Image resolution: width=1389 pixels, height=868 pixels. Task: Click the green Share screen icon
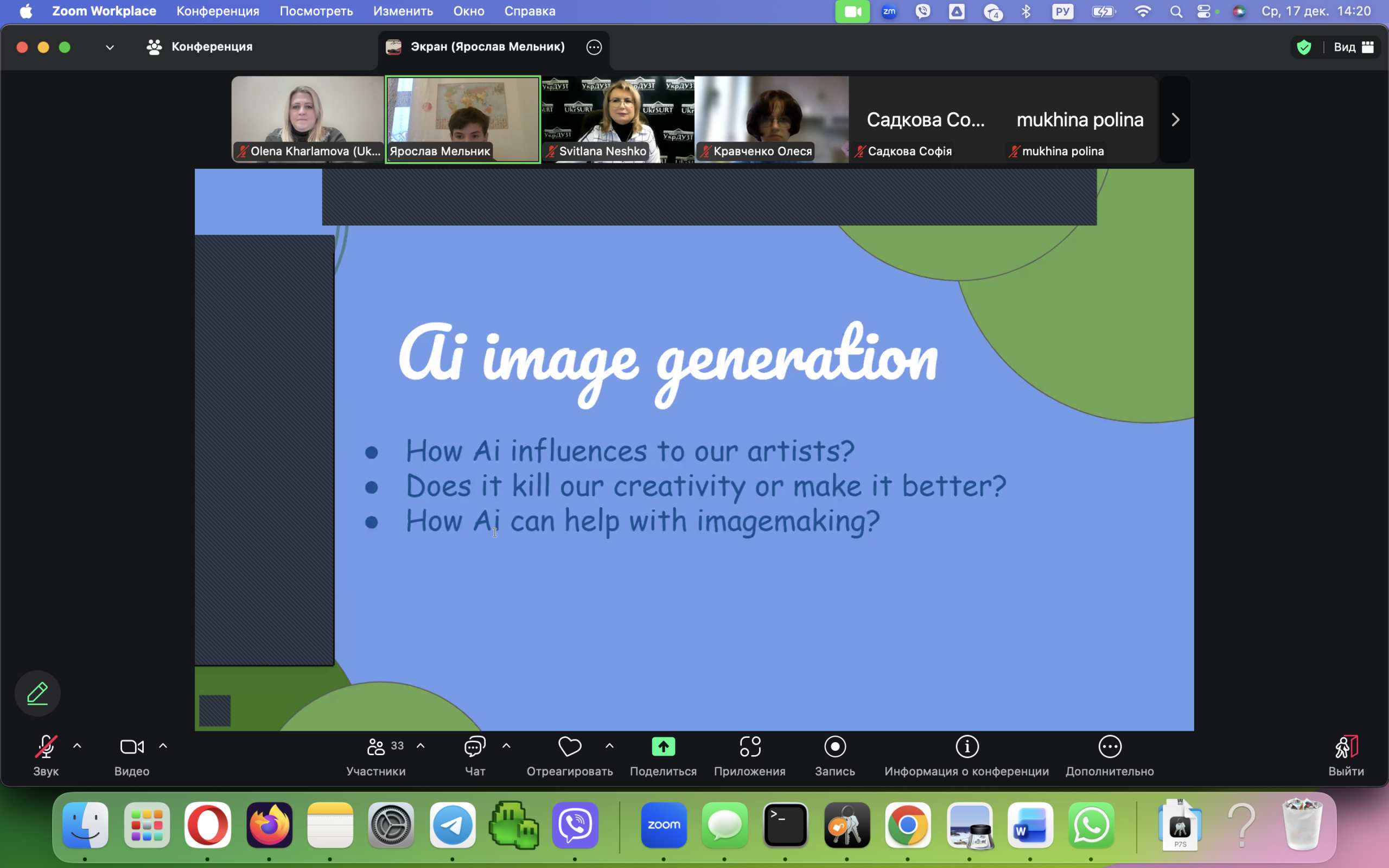point(663,747)
